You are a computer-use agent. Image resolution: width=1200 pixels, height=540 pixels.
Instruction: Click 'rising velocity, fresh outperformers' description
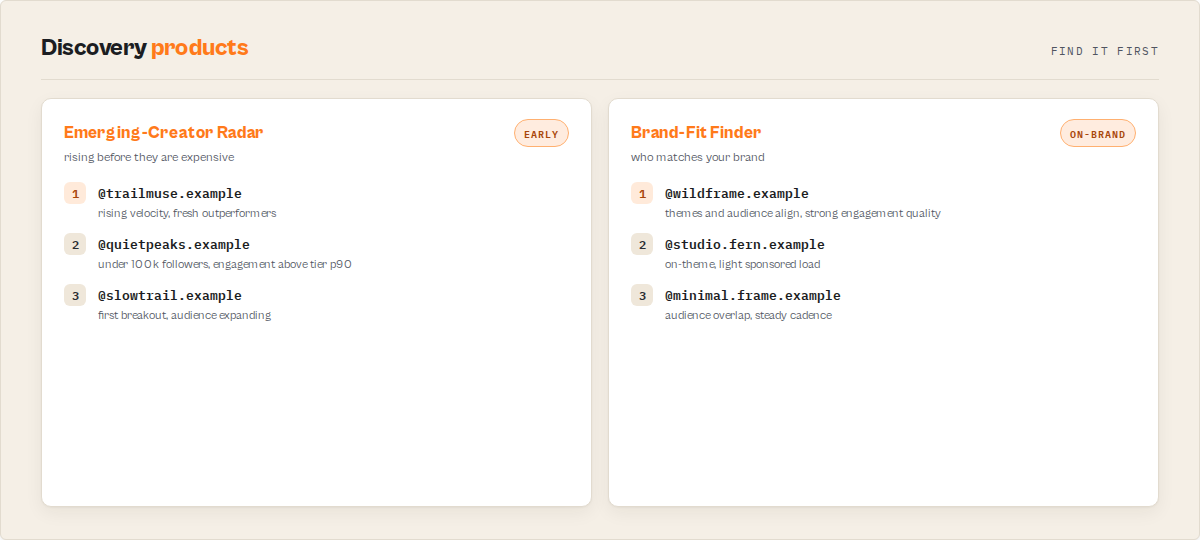[x=187, y=213]
